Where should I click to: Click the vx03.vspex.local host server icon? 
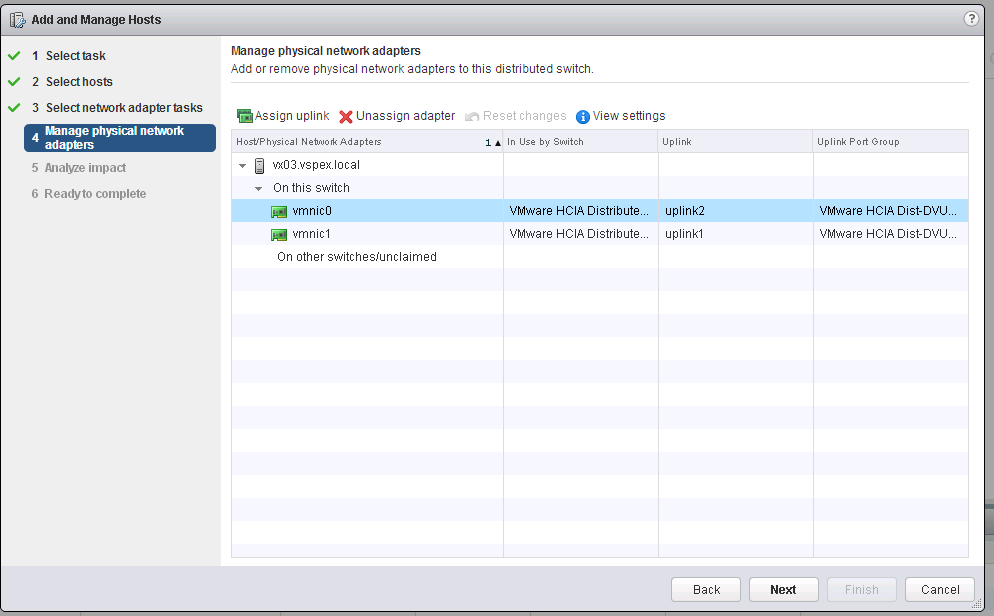pos(259,165)
